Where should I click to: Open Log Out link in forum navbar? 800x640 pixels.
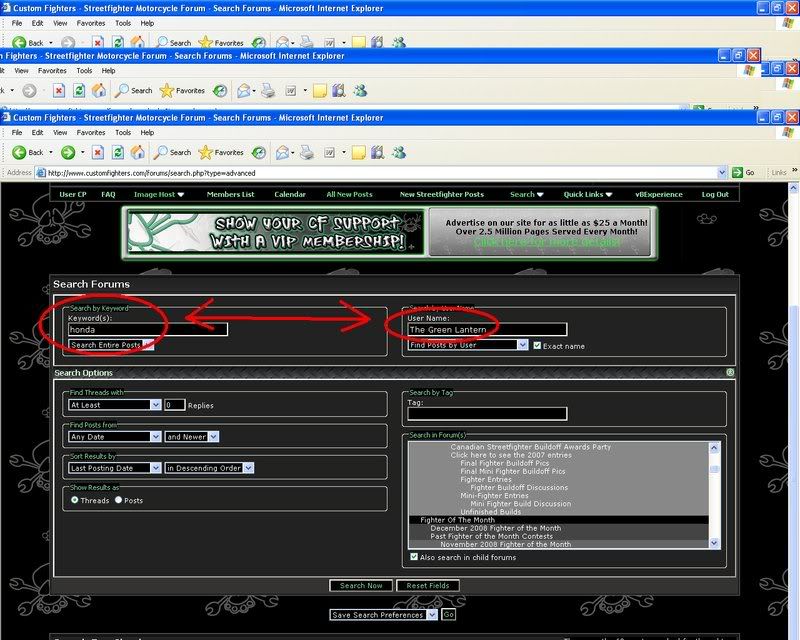tap(715, 194)
